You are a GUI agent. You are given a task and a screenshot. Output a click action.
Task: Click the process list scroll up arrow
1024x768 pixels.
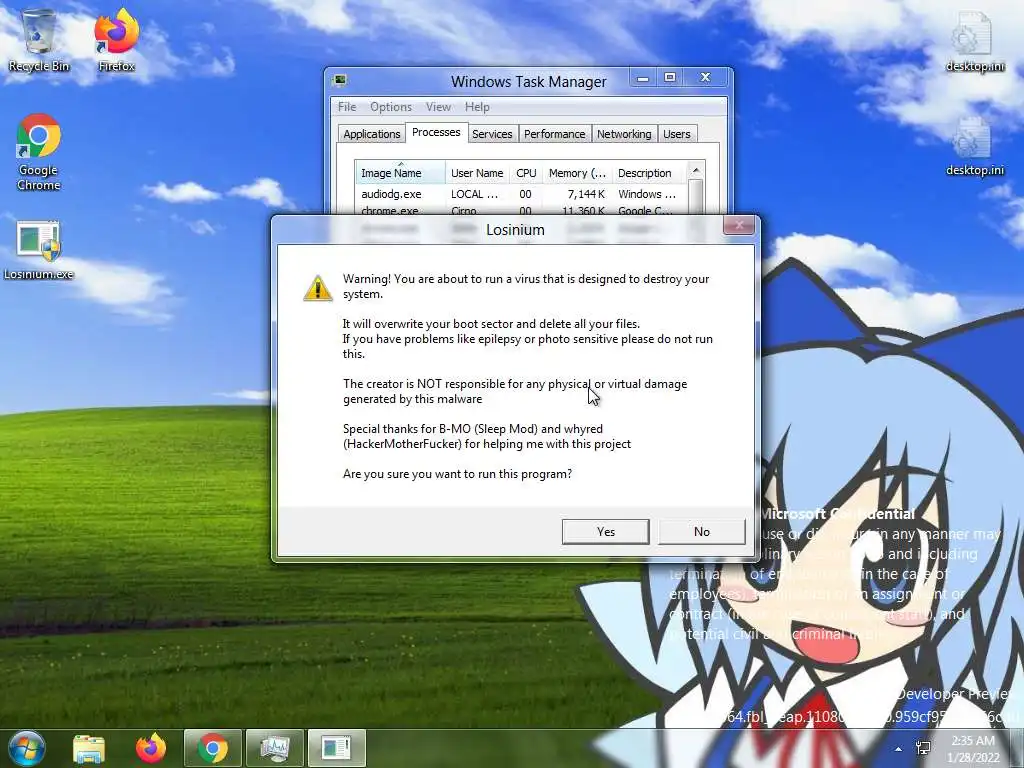click(x=696, y=170)
